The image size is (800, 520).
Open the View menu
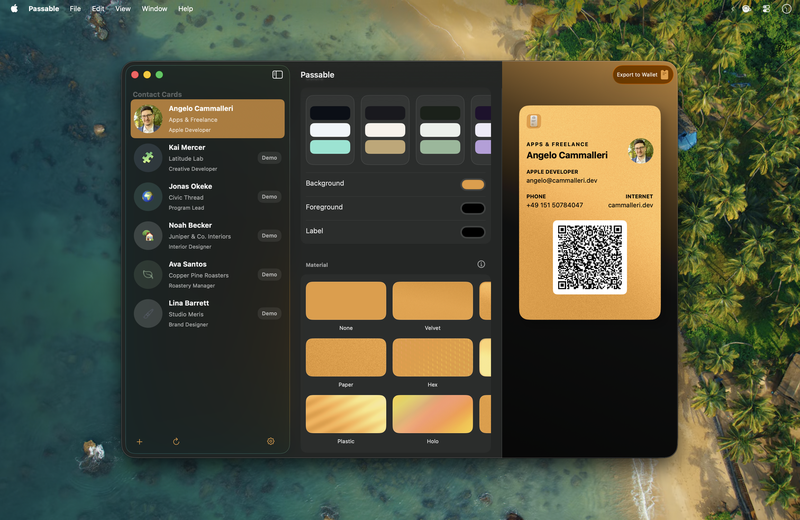[123, 9]
